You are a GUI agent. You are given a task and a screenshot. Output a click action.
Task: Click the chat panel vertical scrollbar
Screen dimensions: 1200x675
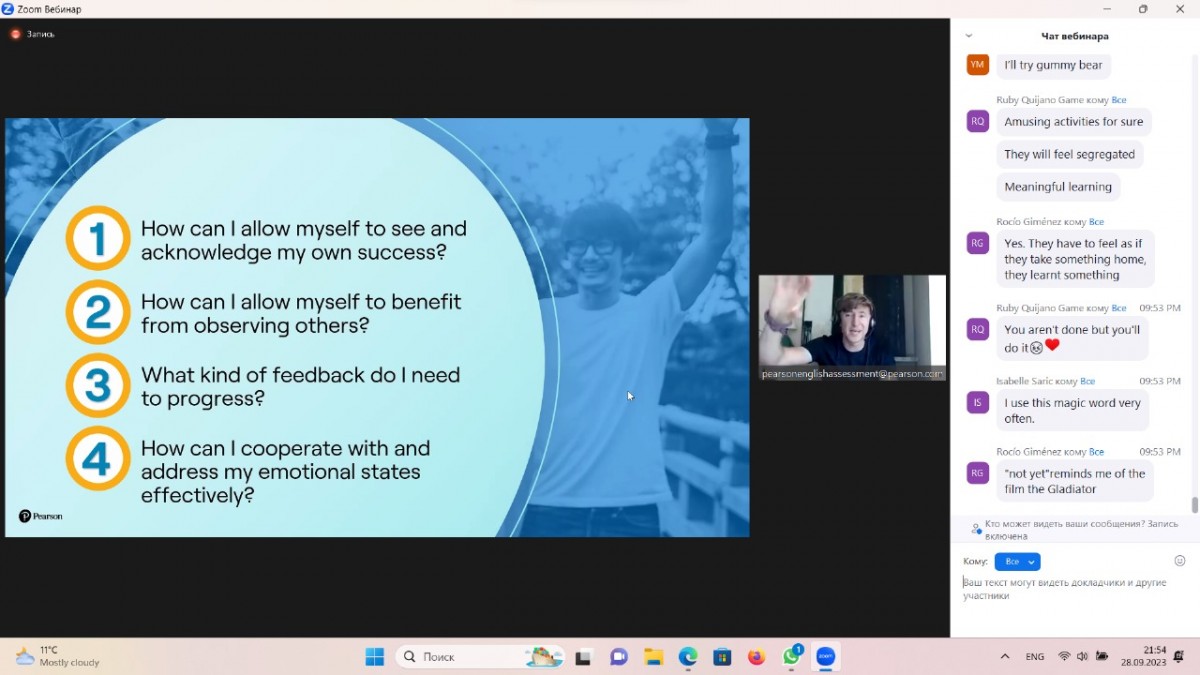click(1194, 300)
